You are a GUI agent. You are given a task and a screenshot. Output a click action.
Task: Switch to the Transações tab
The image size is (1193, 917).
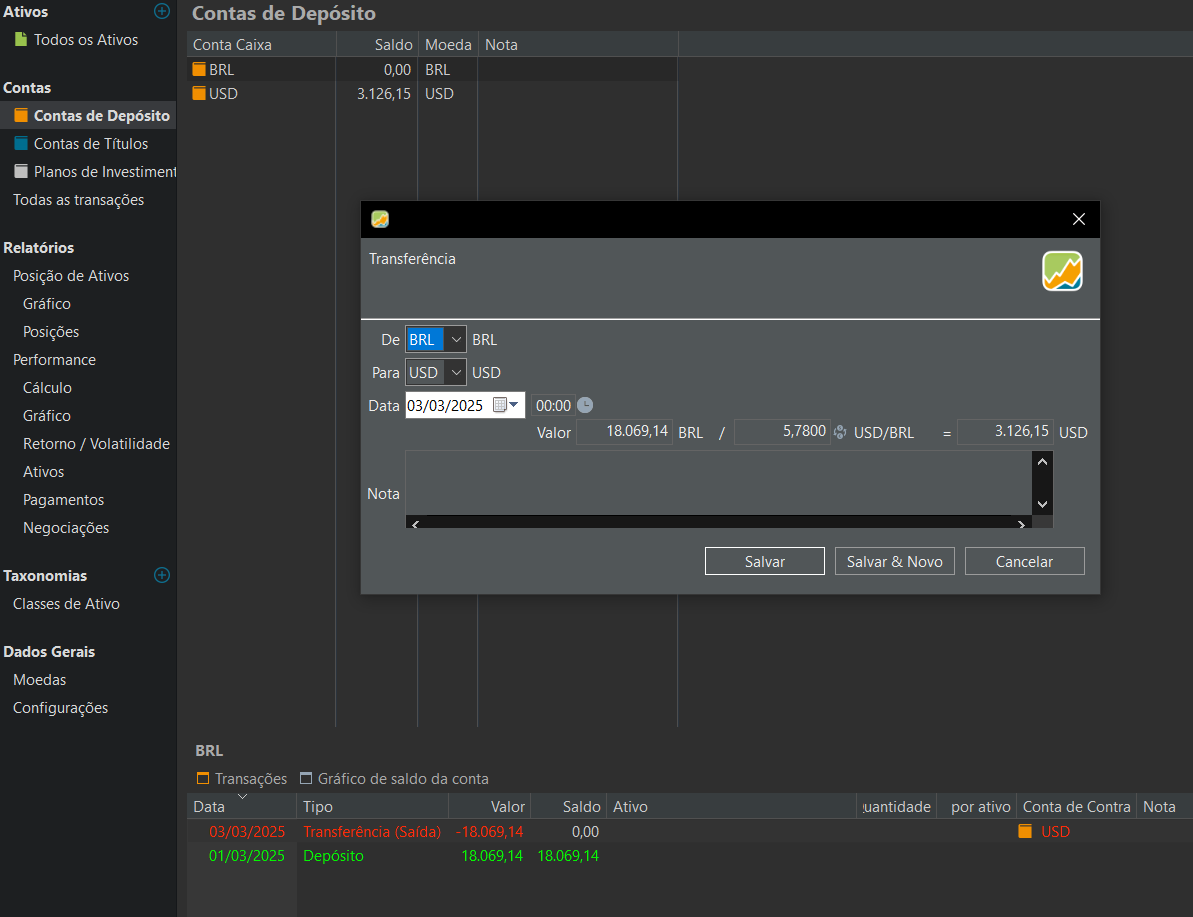pos(242,778)
